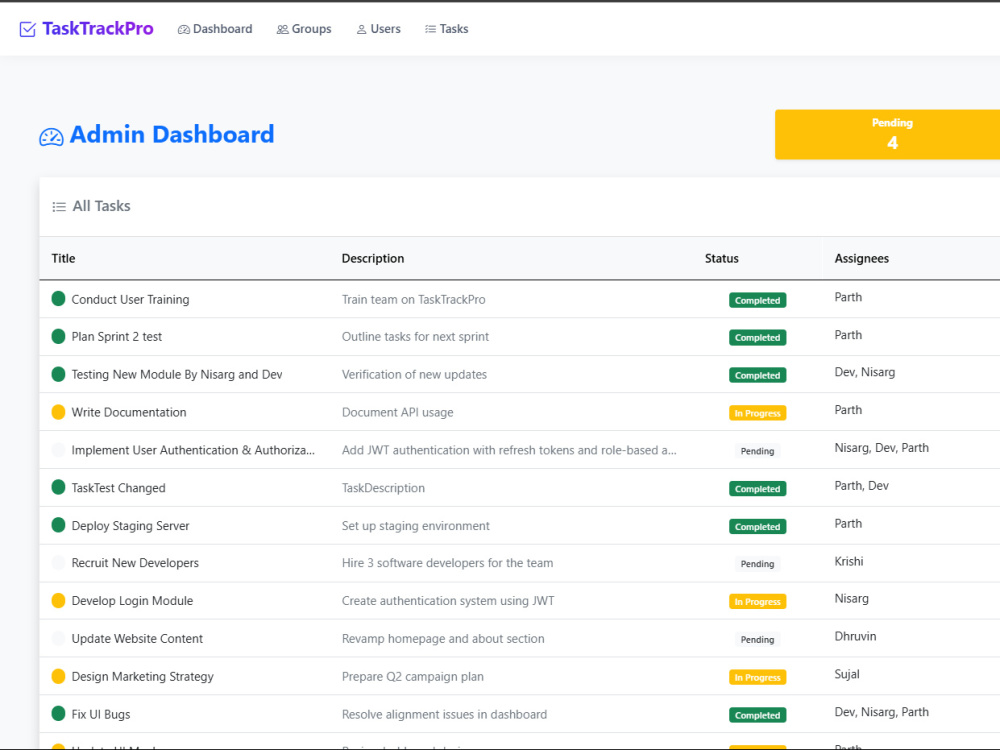Viewport: 1000px width, 750px height.
Task: Click yellow status dot for Write Documentation
Action: tap(58, 412)
